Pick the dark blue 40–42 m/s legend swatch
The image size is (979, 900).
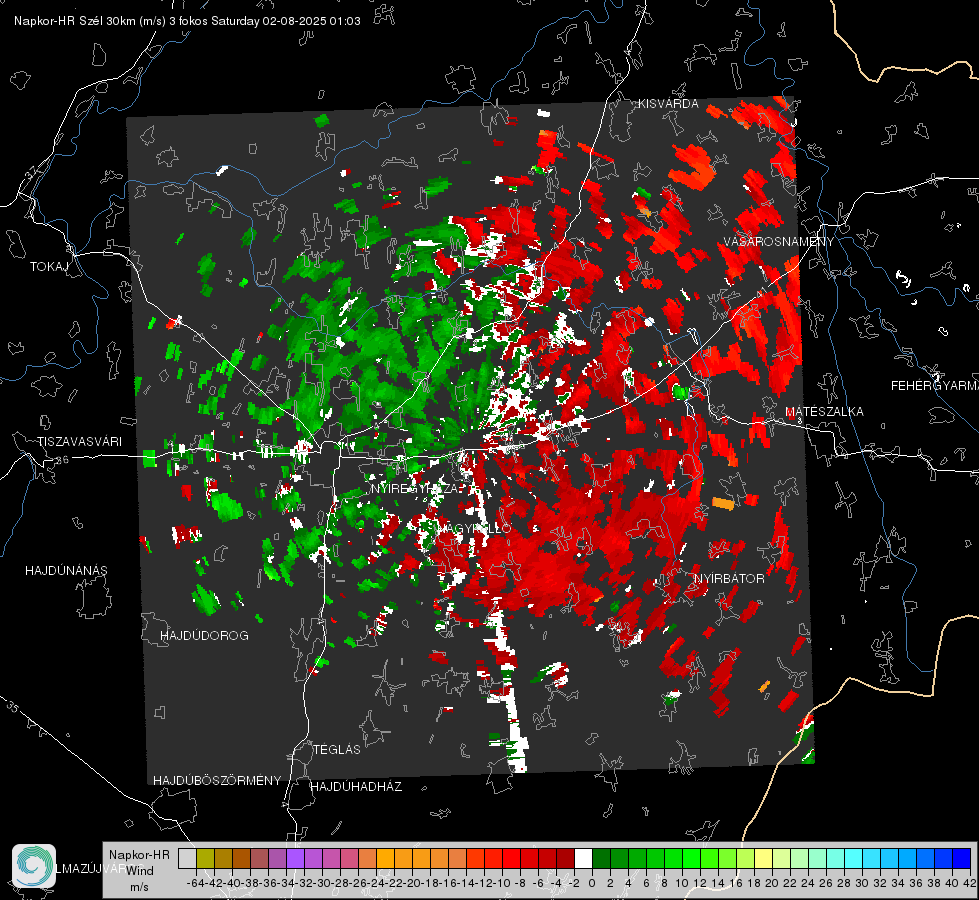tap(961, 858)
